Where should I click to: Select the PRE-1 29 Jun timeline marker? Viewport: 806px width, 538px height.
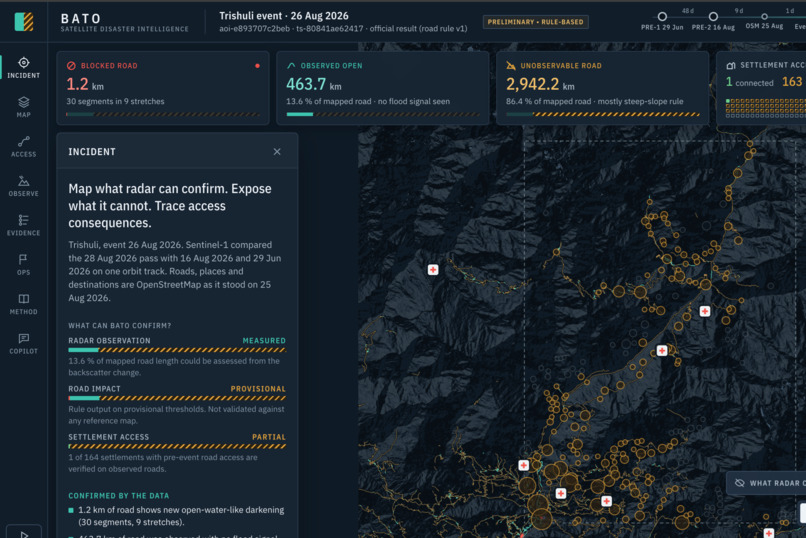[x=662, y=17]
